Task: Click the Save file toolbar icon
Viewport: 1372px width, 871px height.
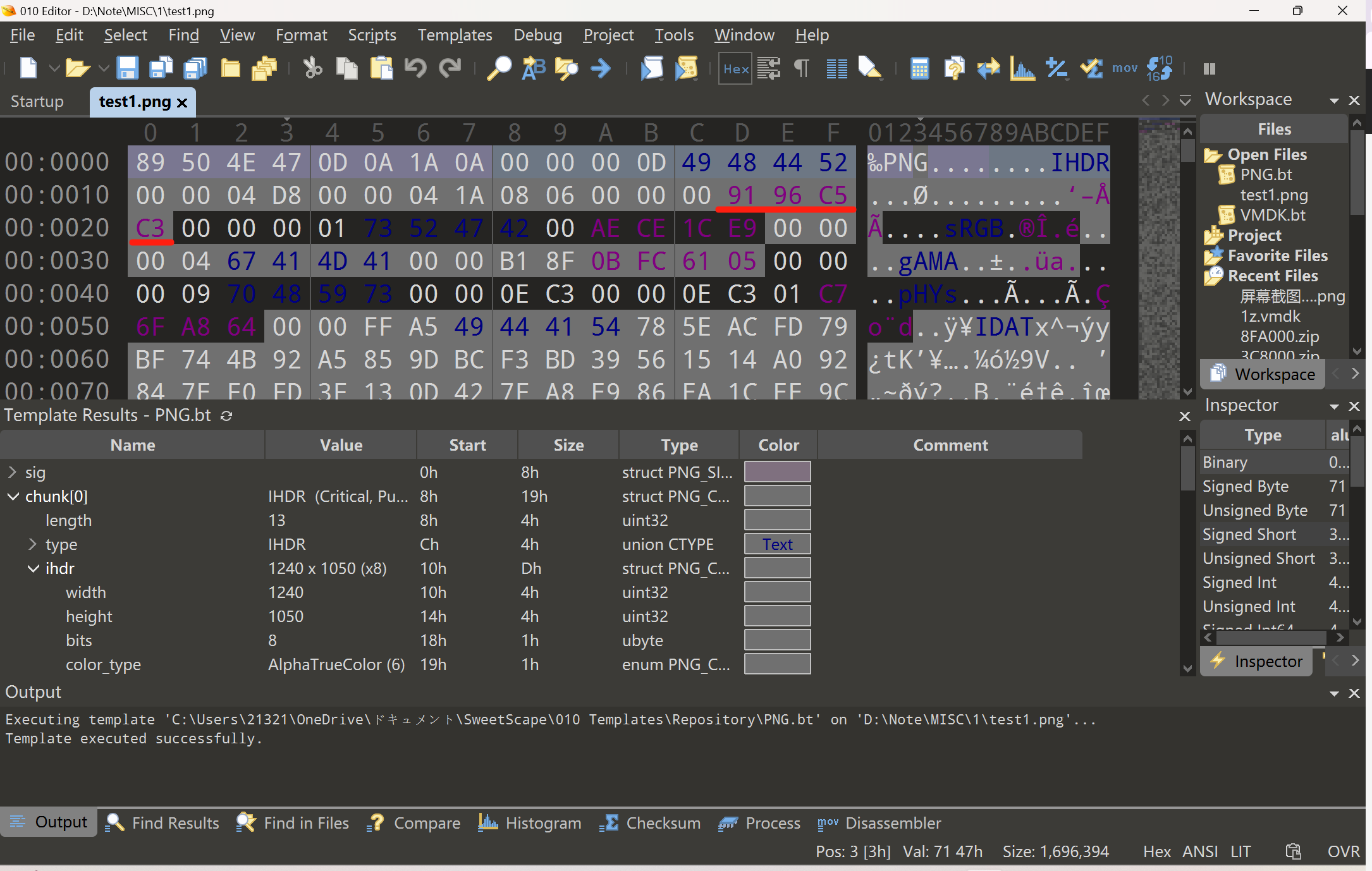Action: pyautogui.click(x=127, y=68)
